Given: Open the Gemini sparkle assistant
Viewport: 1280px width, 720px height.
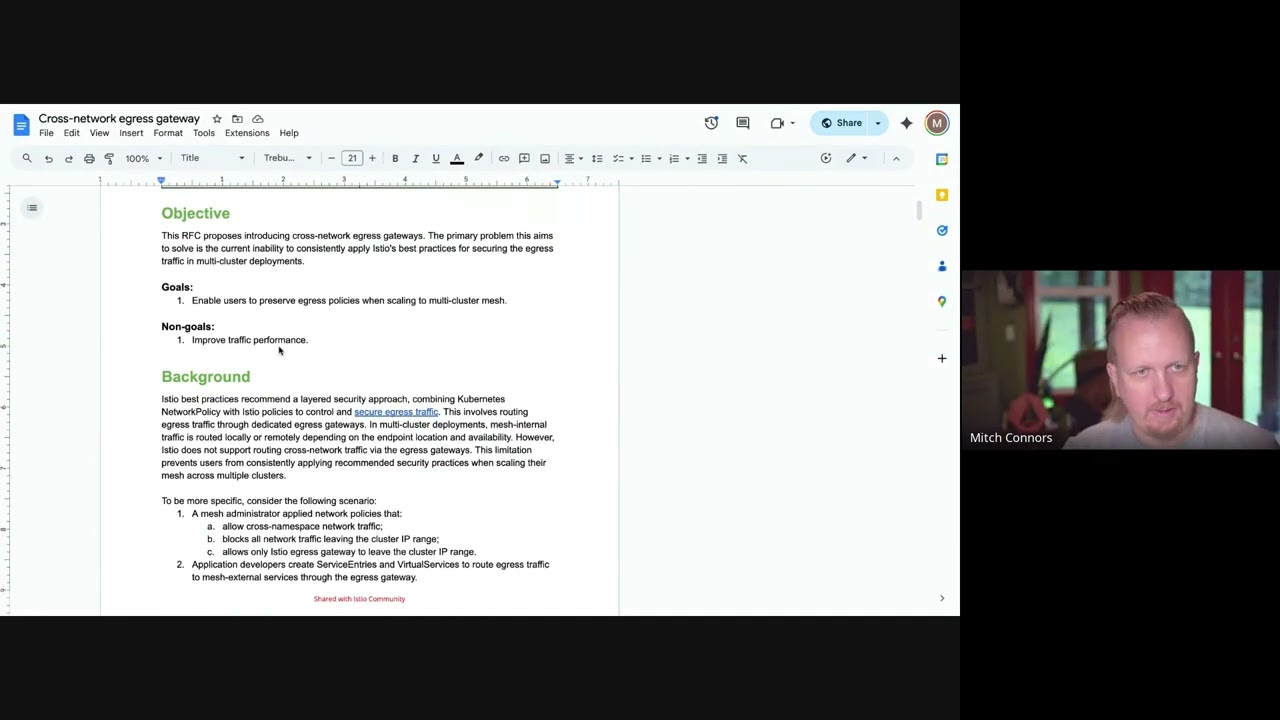Looking at the screenshot, I should coord(906,123).
